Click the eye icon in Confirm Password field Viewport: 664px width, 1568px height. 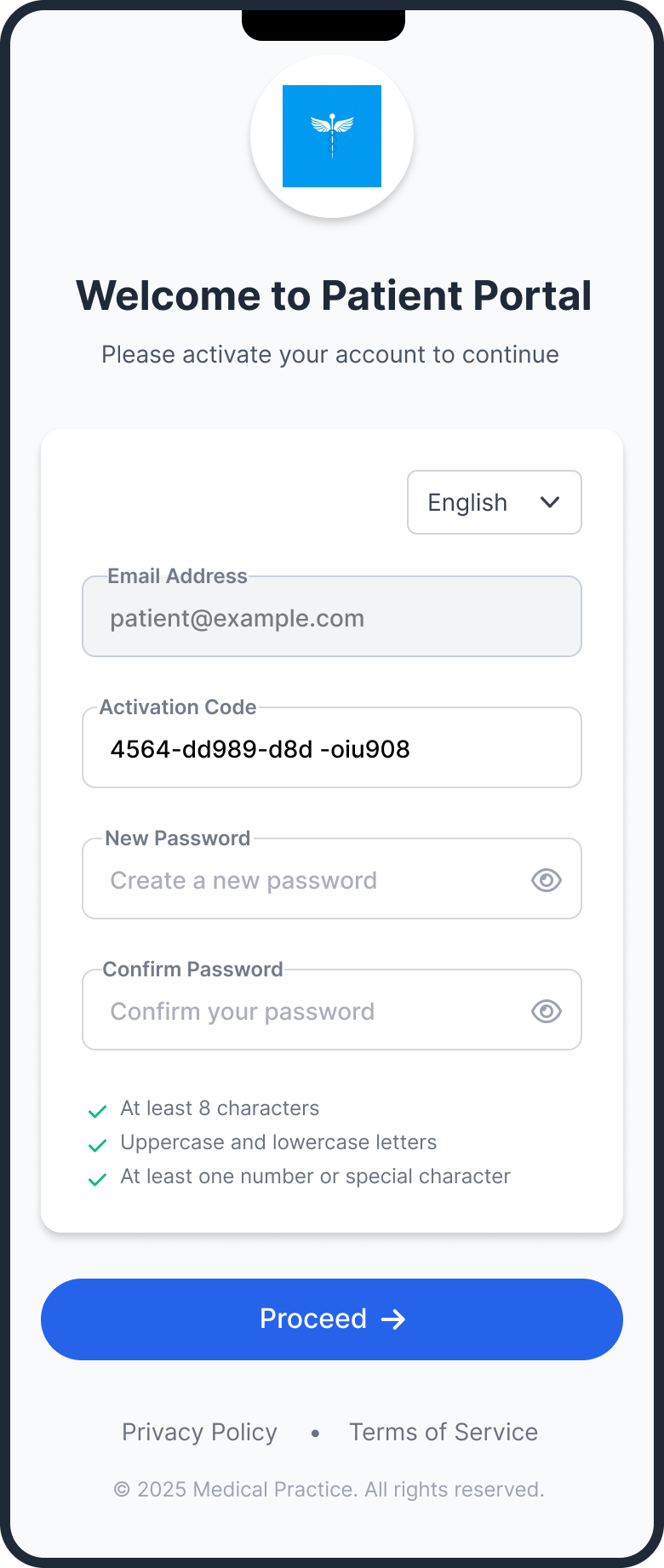tap(546, 1010)
